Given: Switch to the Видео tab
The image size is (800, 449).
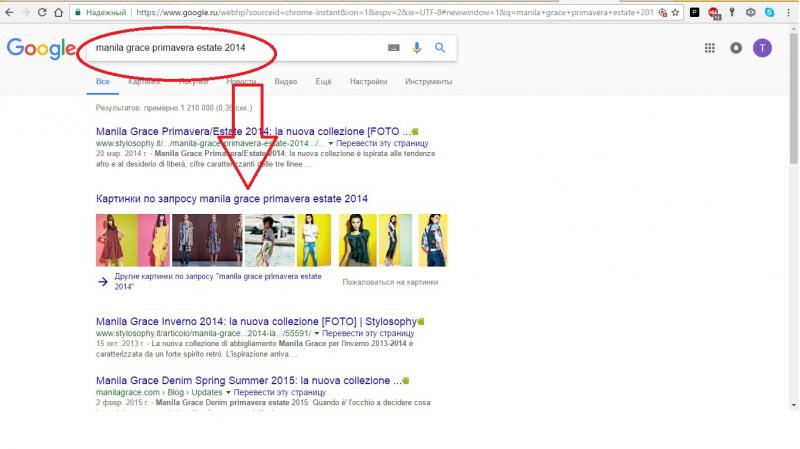Looking at the screenshot, I should [x=285, y=82].
